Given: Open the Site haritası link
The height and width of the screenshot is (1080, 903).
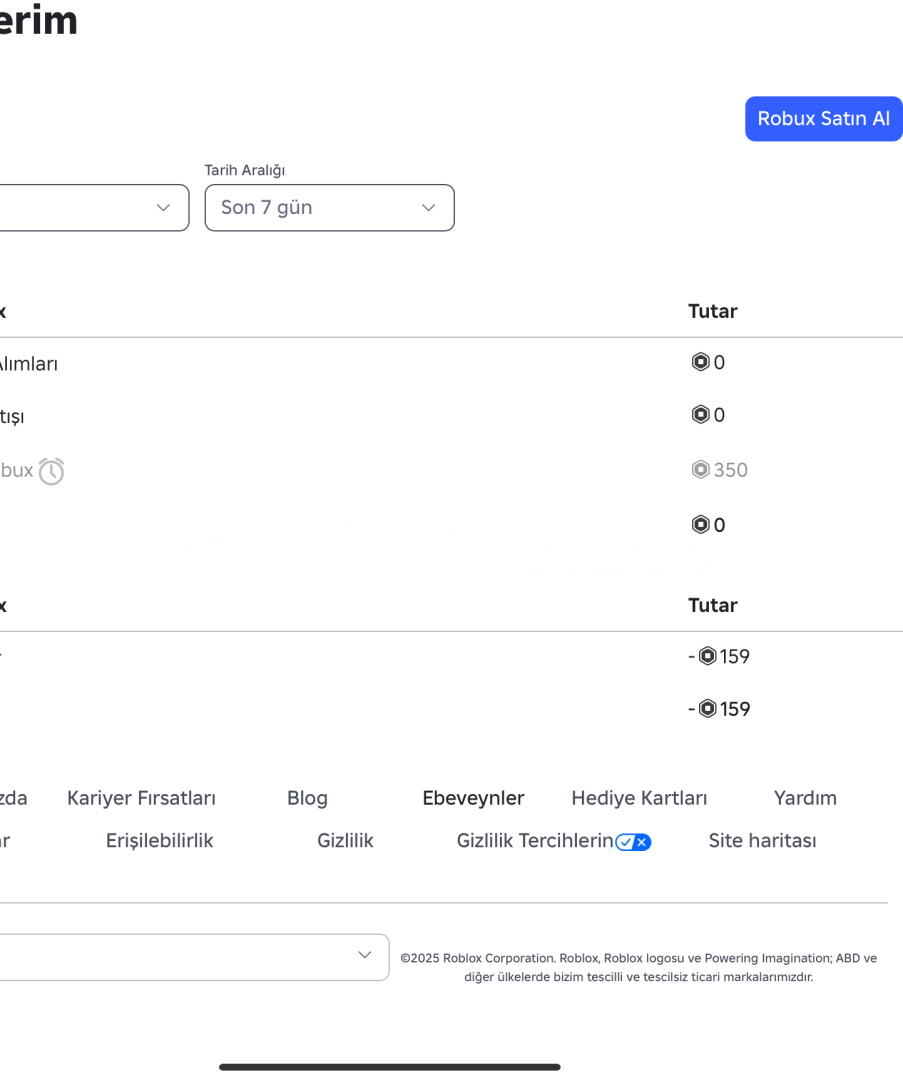Looking at the screenshot, I should click(762, 841).
